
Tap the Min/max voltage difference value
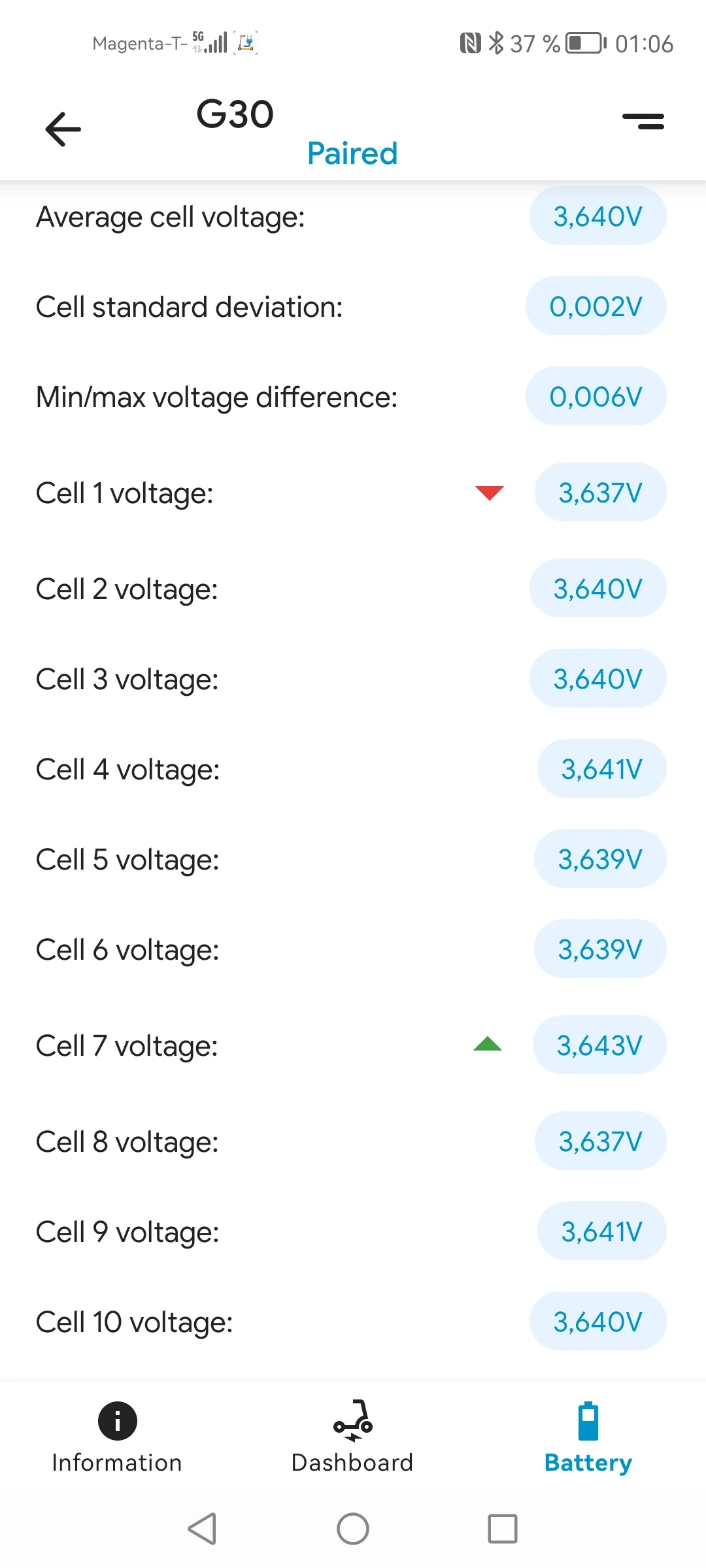pyautogui.click(x=596, y=397)
